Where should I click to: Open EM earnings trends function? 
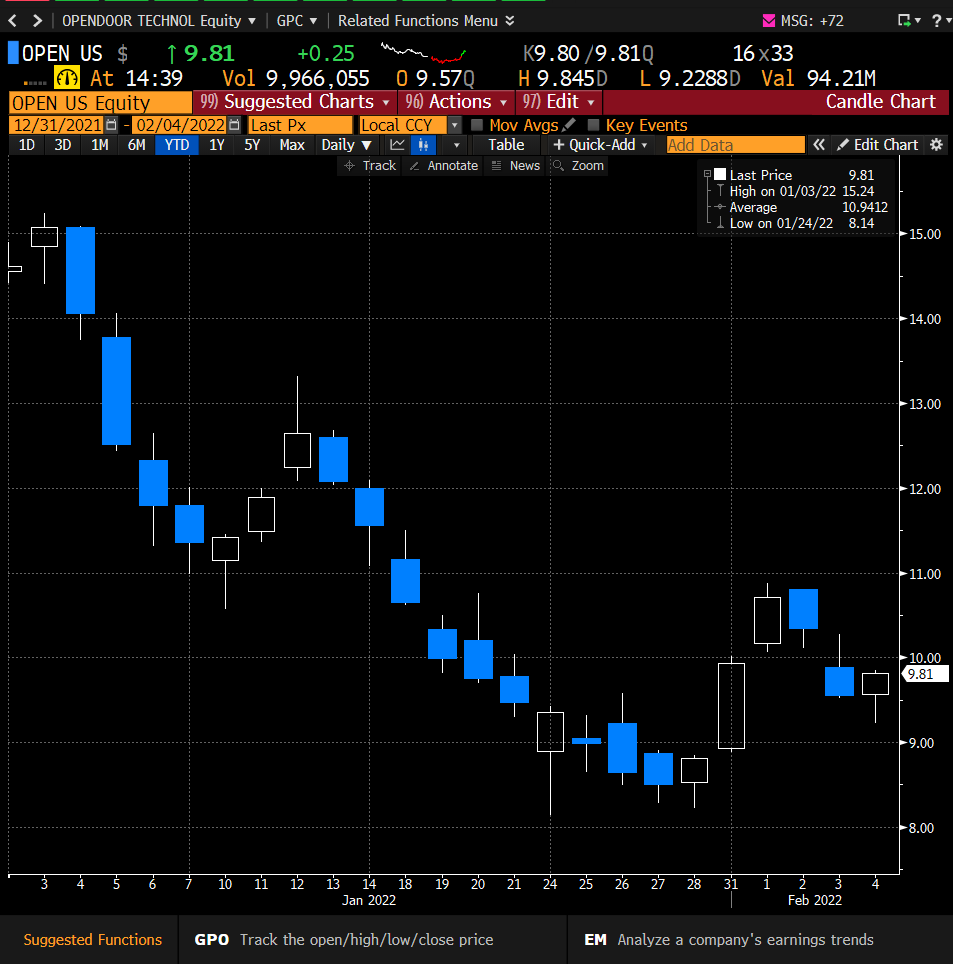pos(729,939)
